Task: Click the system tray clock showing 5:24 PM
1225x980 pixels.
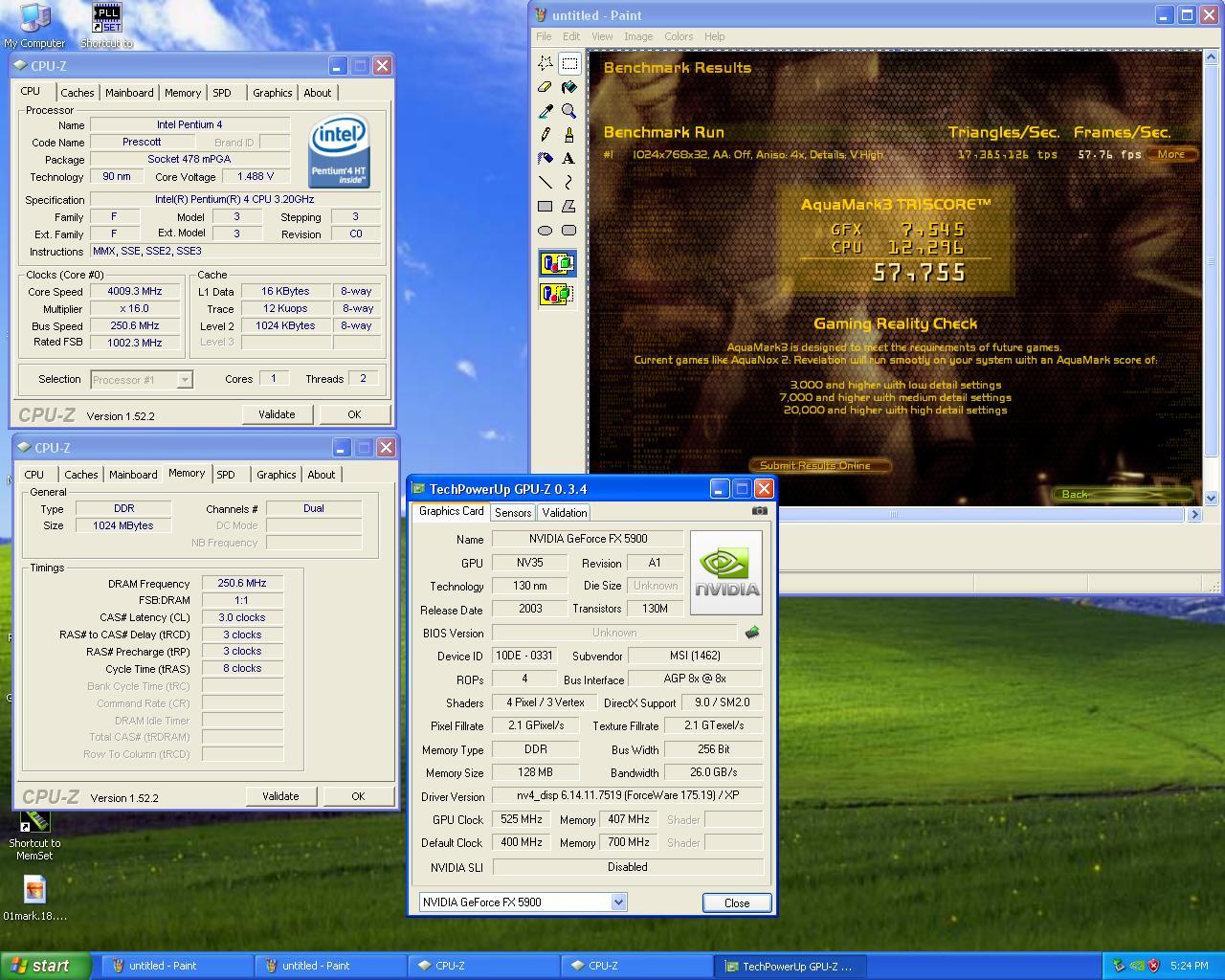Action: pyautogui.click(x=1190, y=966)
